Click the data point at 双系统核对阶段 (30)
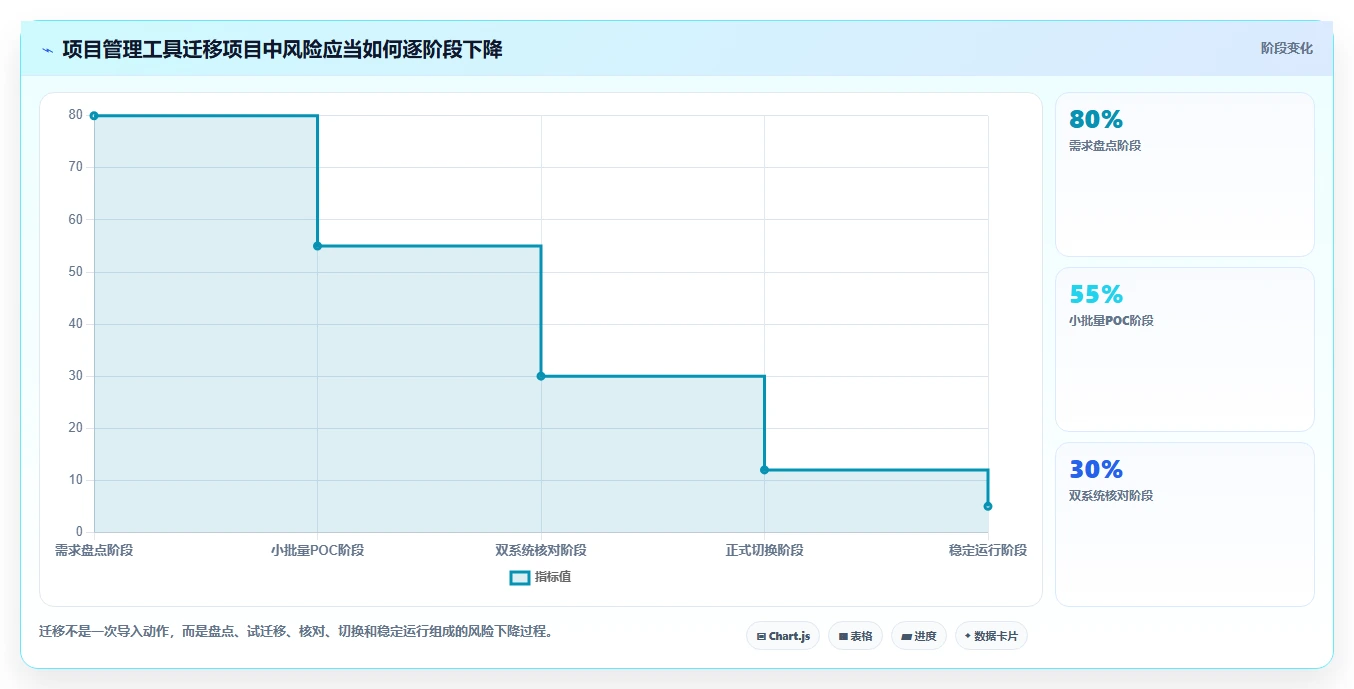This screenshot has width=1354, height=689. pyautogui.click(x=541, y=376)
